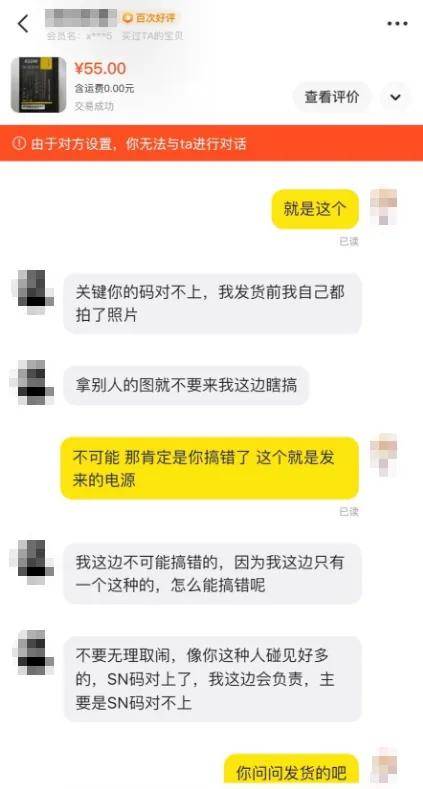Tap seller avatar beside 关键你的码对不上
423x789 pixels.
tap(33, 292)
